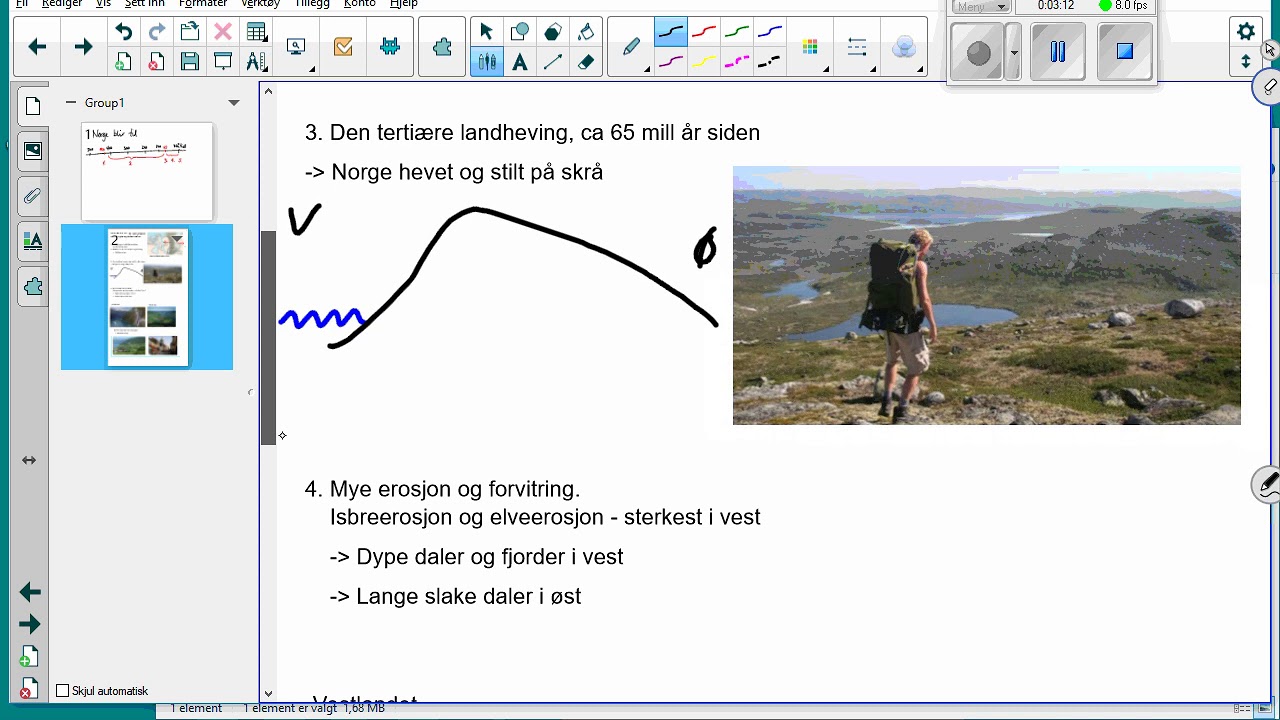Open the color palette dropdown
The width and height of the screenshot is (1280, 720).
[812, 47]
